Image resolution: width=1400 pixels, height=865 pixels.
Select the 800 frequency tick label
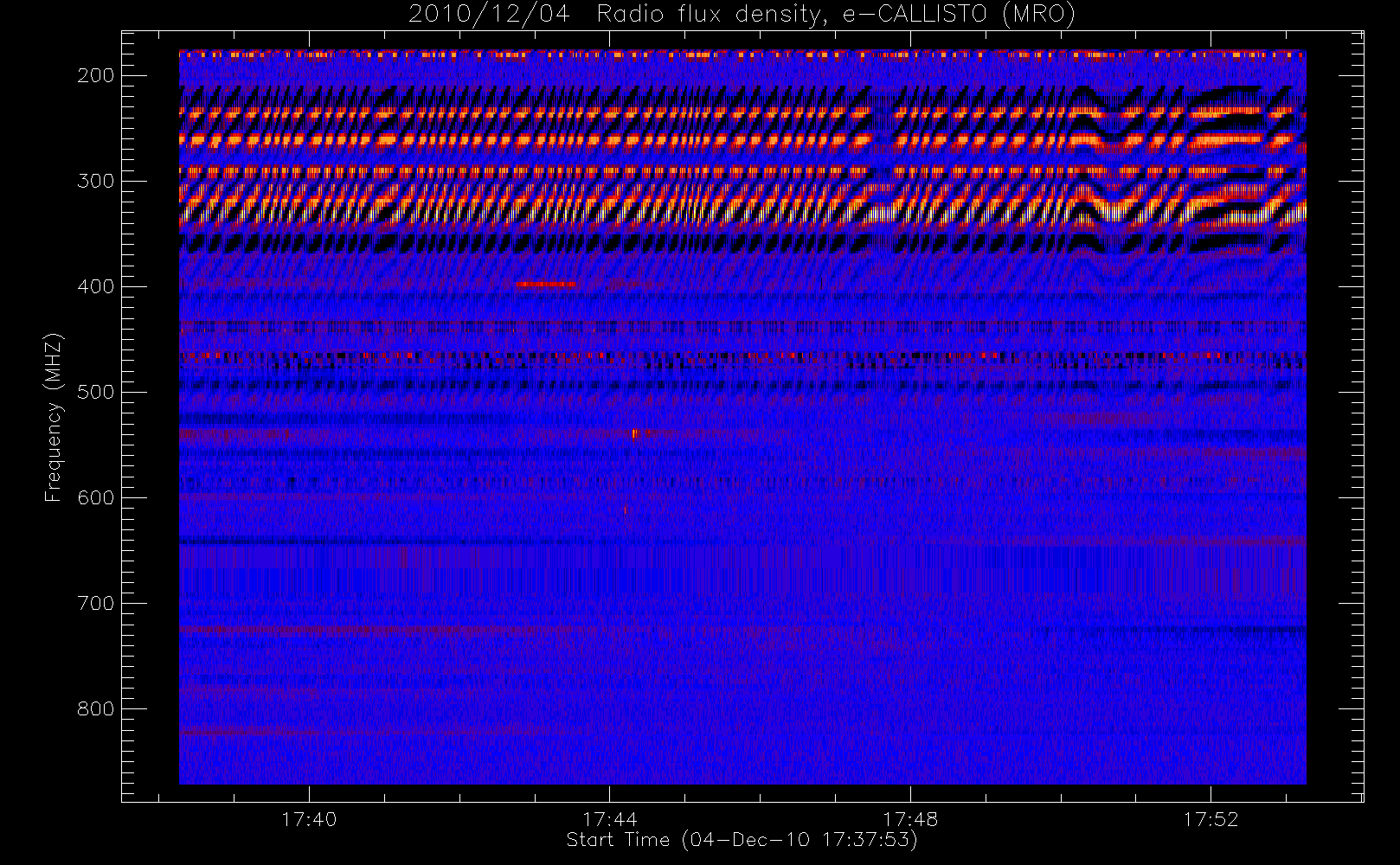pos(95,708)
